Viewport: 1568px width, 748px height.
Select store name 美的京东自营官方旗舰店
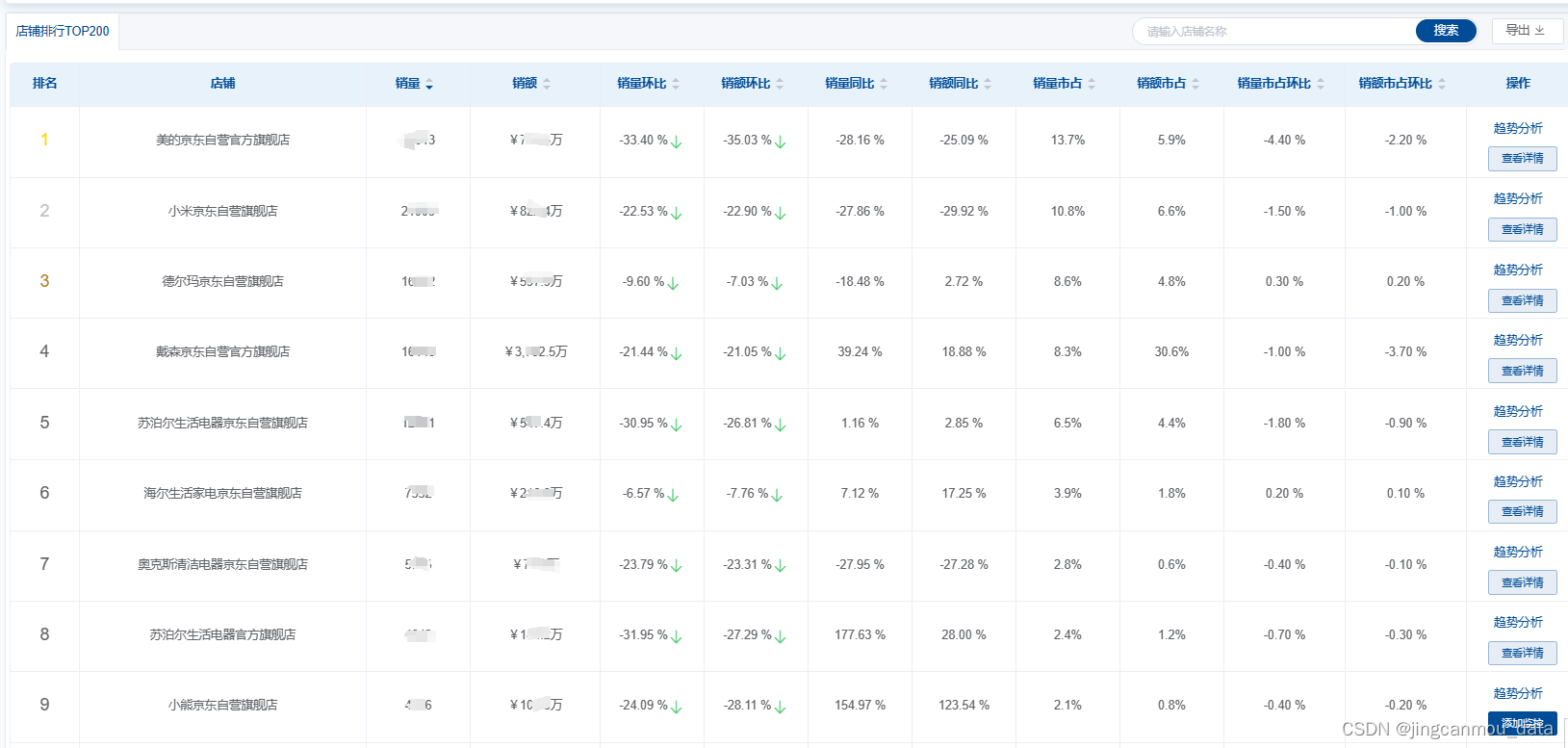tap(222, 140)
